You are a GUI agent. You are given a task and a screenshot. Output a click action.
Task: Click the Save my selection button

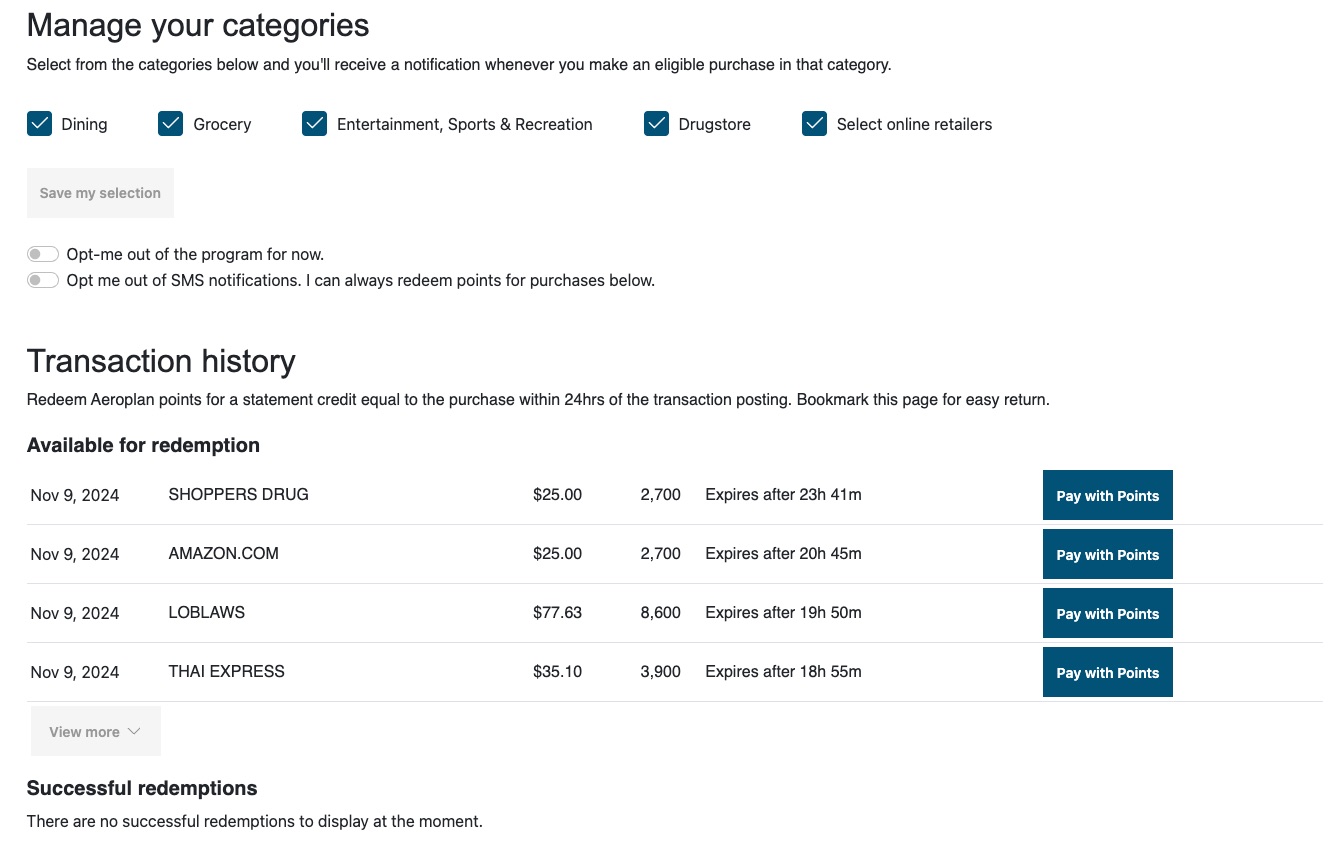tap(100, 192)
